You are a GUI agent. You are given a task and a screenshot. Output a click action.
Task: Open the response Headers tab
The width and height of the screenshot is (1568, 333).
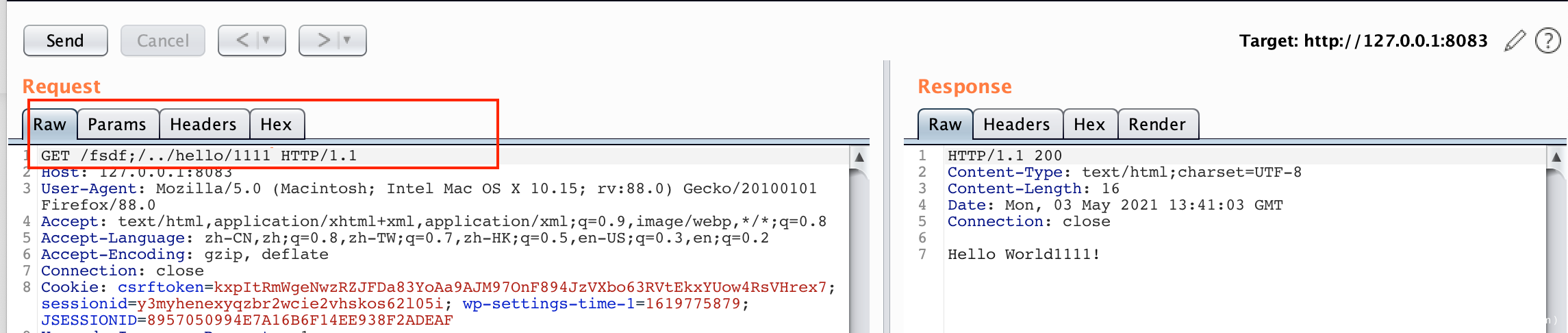coord(1017,124)
